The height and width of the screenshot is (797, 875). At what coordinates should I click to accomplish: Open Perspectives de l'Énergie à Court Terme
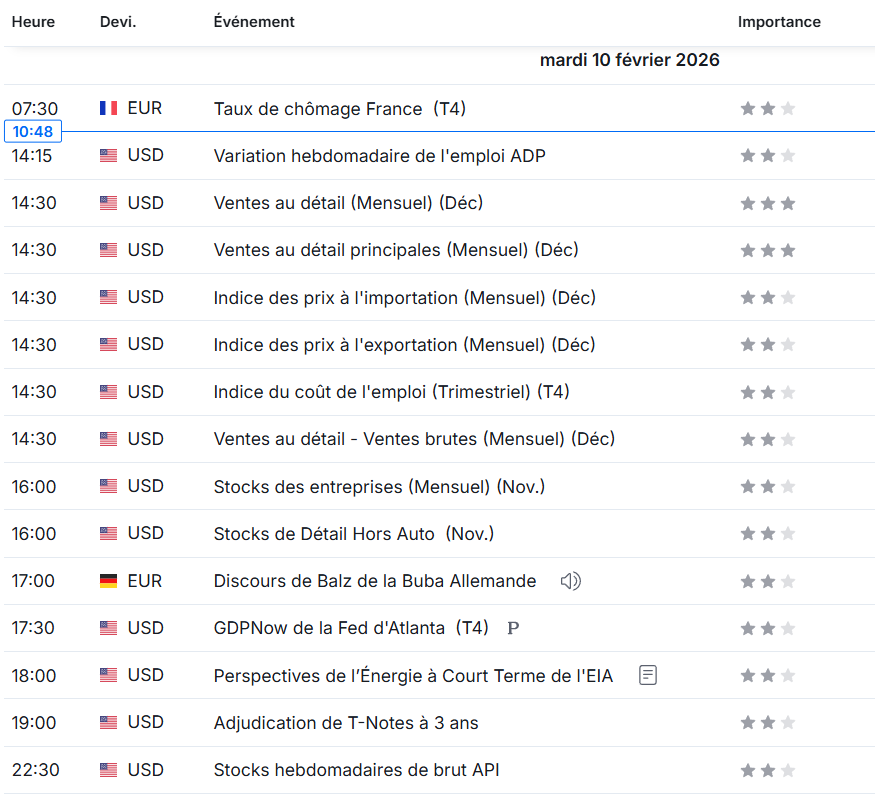[x=413, y=675]
